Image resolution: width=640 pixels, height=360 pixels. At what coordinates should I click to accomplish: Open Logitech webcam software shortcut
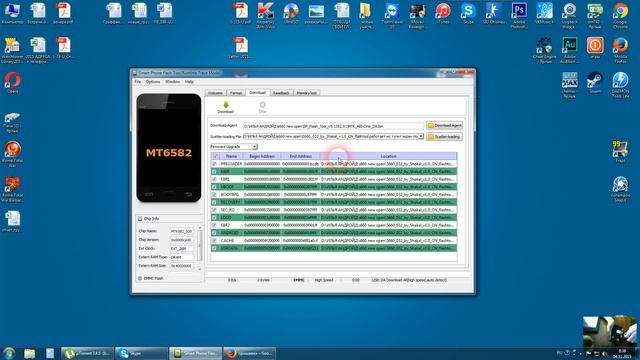tap(570, 15)
